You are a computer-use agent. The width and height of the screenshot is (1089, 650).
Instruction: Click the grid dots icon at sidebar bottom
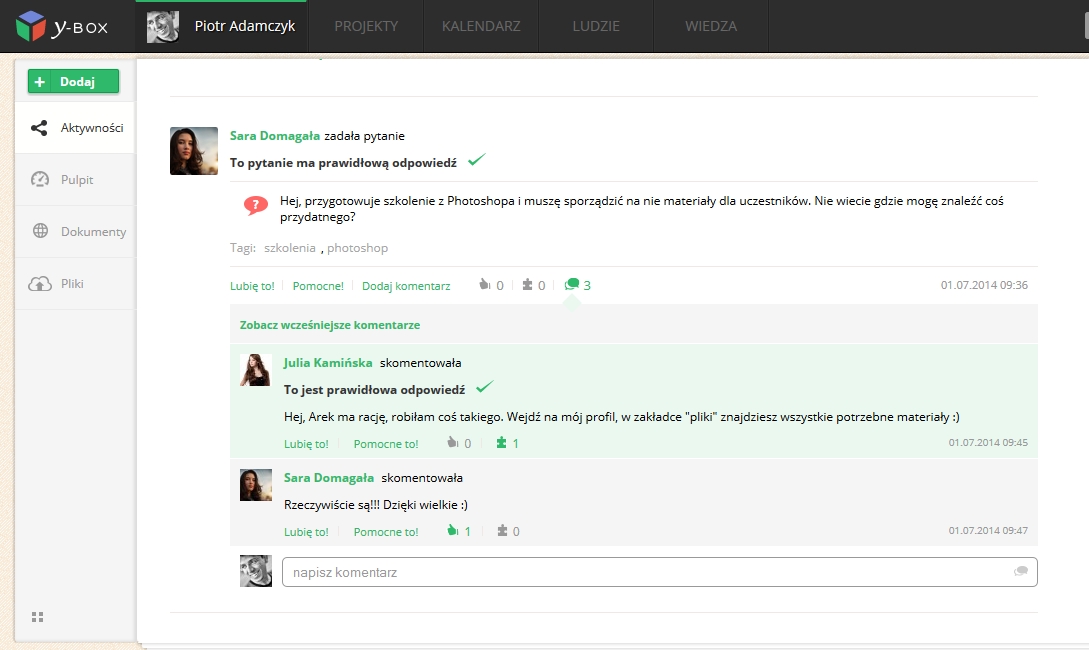[x=38, y=617]
